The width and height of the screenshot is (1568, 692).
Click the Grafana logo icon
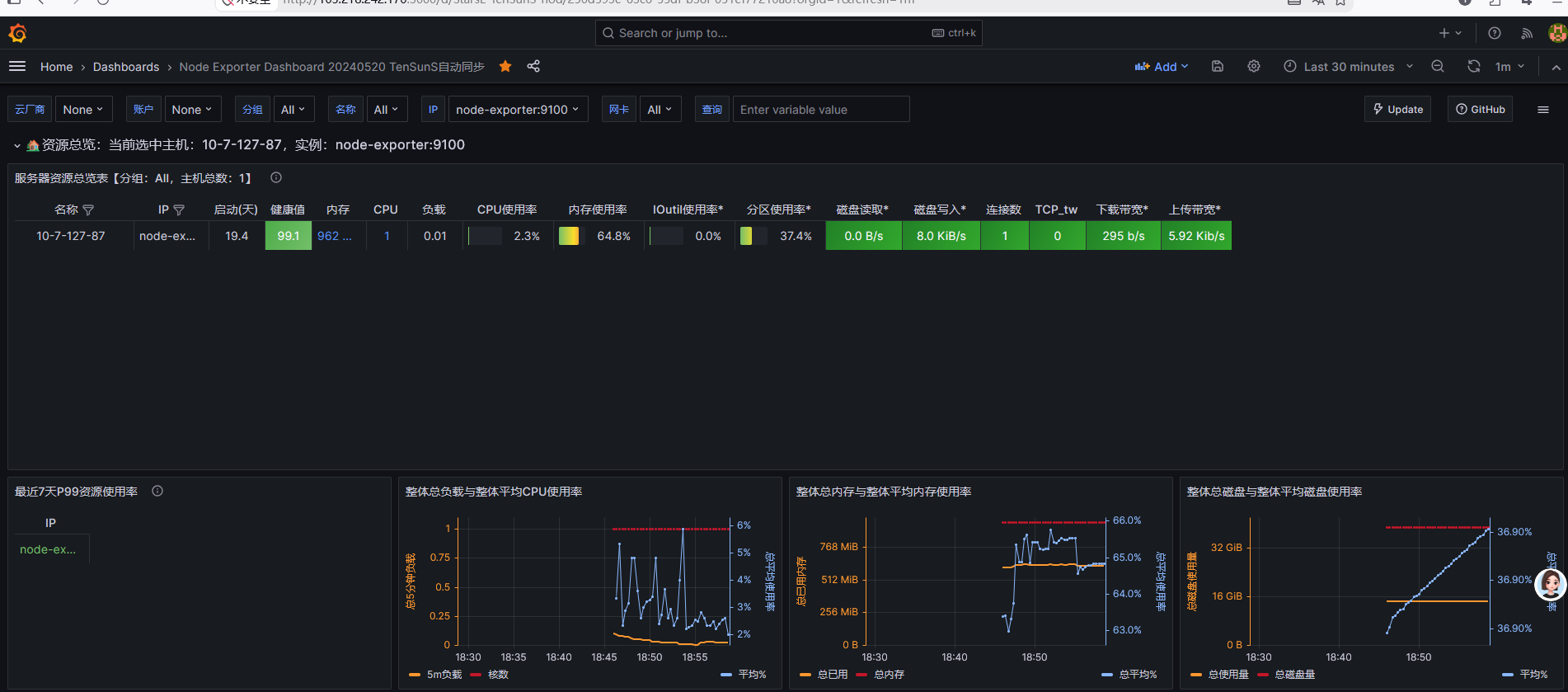click(x=17, y=33)
